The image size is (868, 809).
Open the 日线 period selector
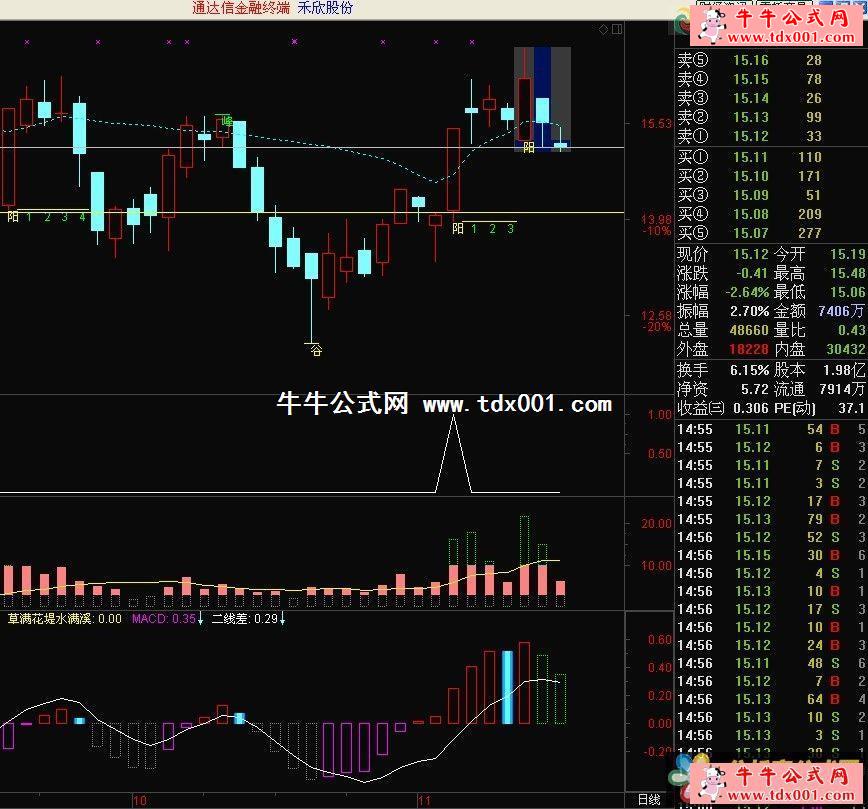coord(649,799)
